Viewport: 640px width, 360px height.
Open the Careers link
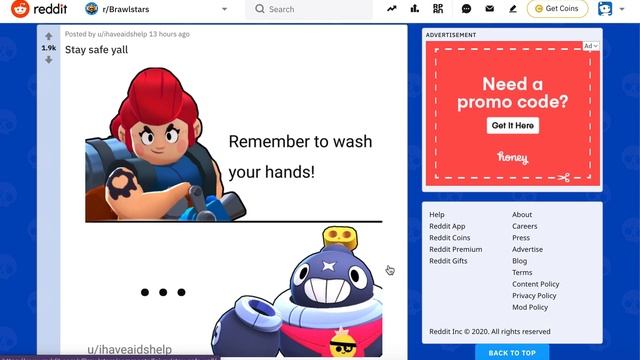coord(524,226)
